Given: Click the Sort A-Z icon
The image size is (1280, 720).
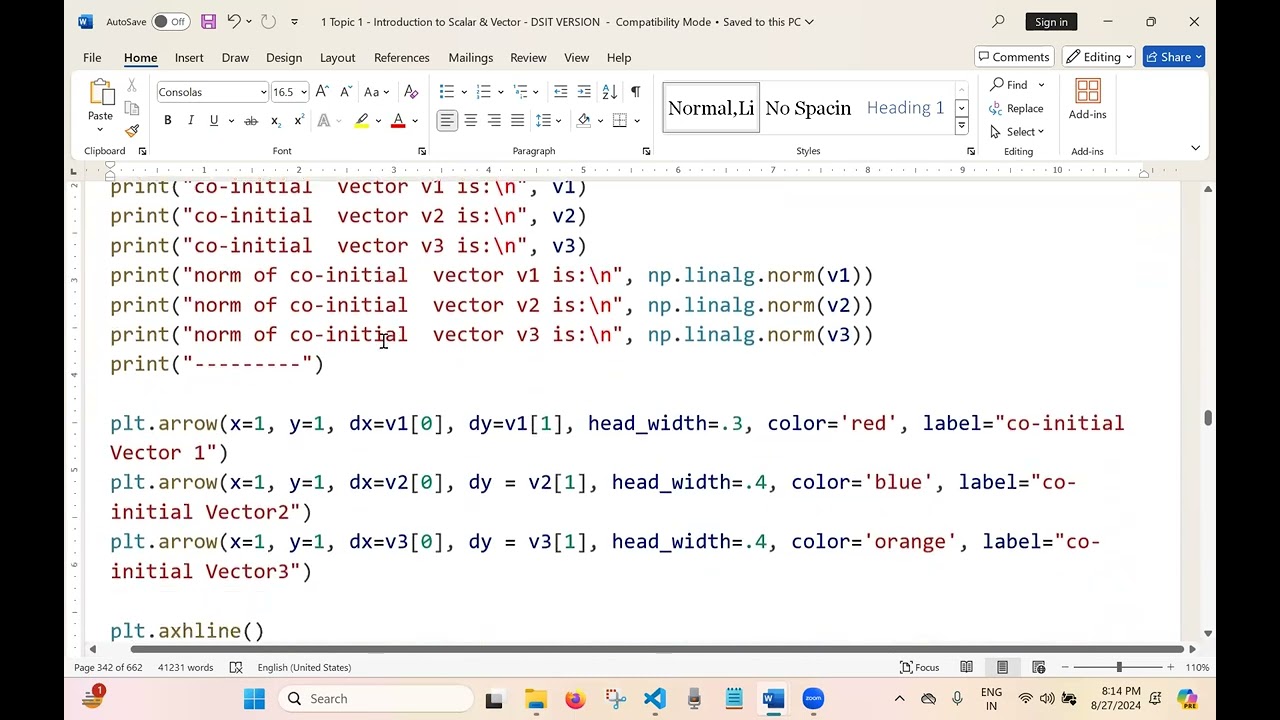Looking at the screenshot, I should click(609, 92).
